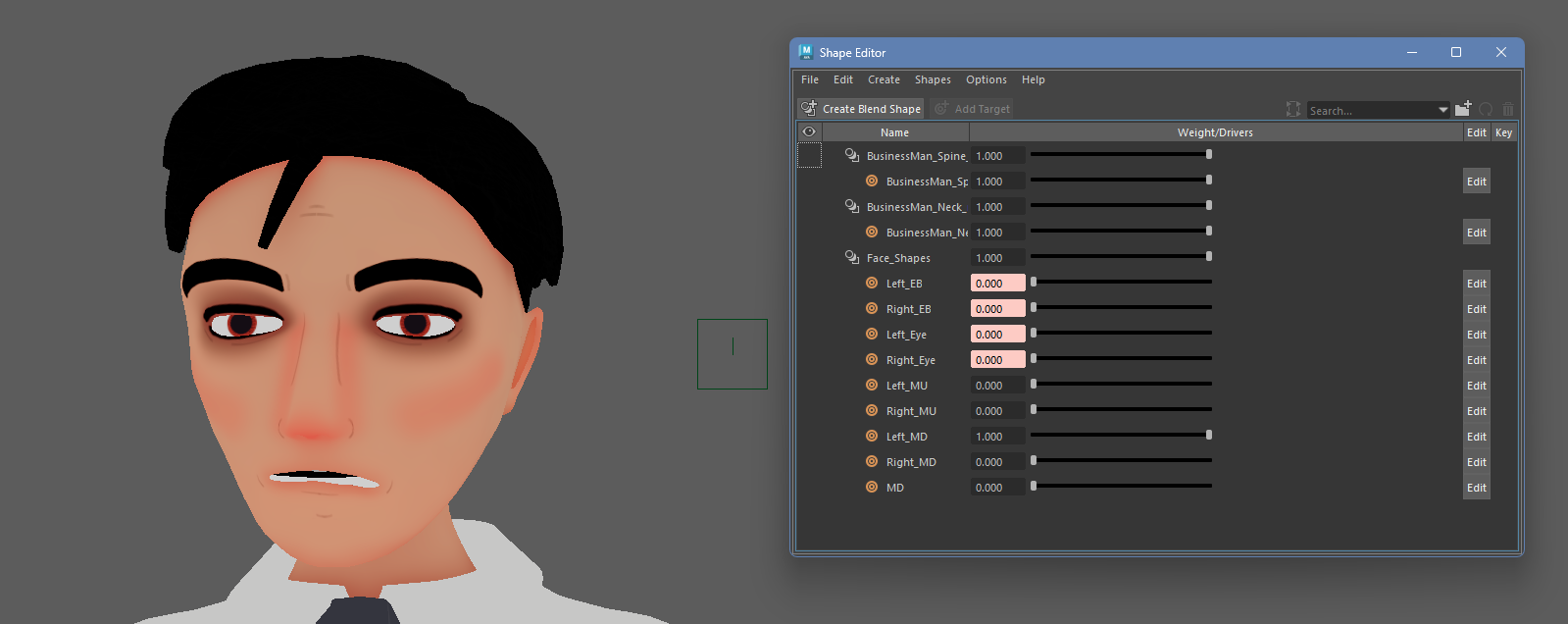Select the MD row label

pos(895,488)
